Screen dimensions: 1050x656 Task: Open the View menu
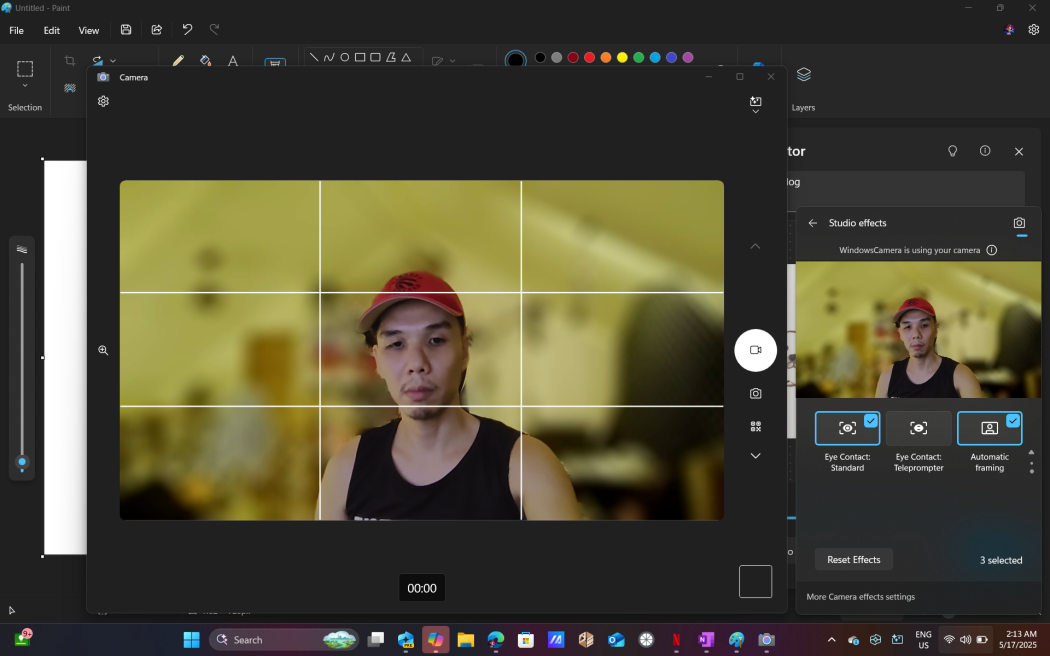pyautogui.click(x=89, y=30)
